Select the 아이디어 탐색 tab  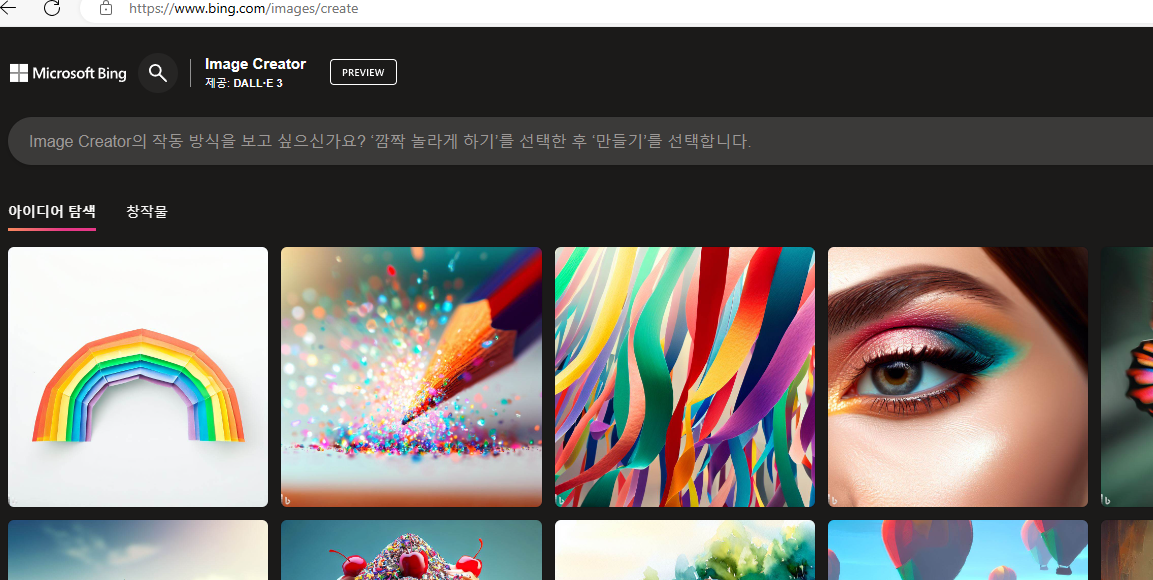point(51,212)
